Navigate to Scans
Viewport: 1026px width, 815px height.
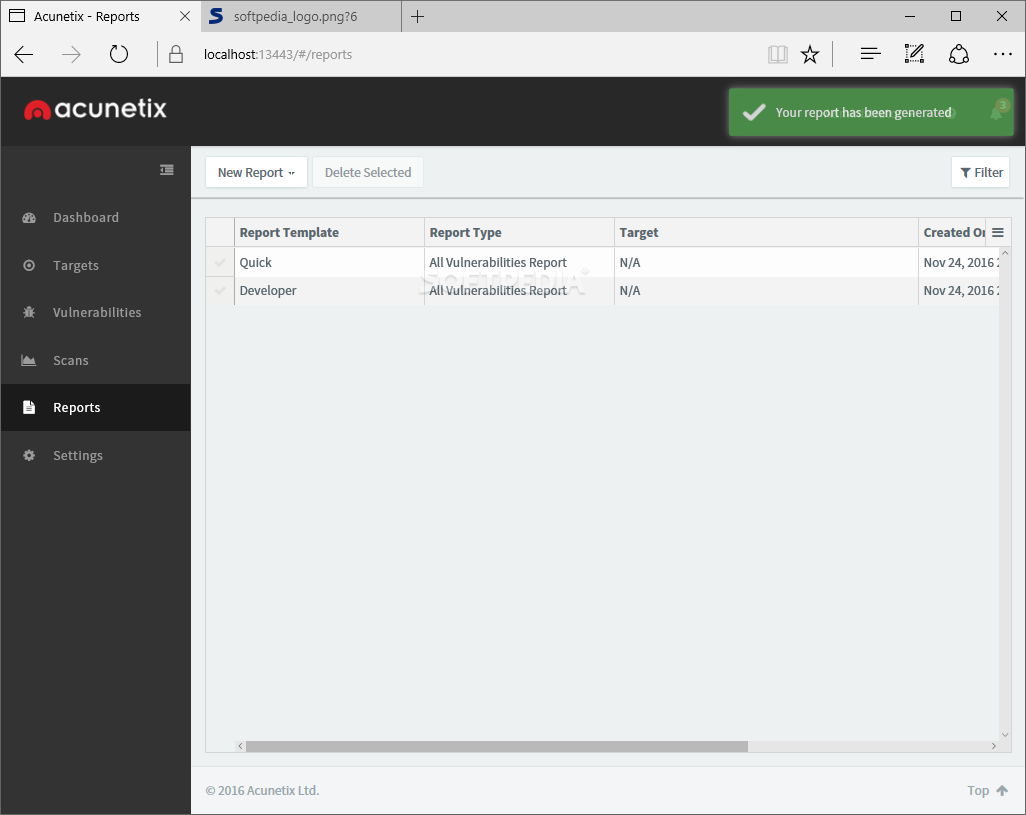tap(71, 360)
